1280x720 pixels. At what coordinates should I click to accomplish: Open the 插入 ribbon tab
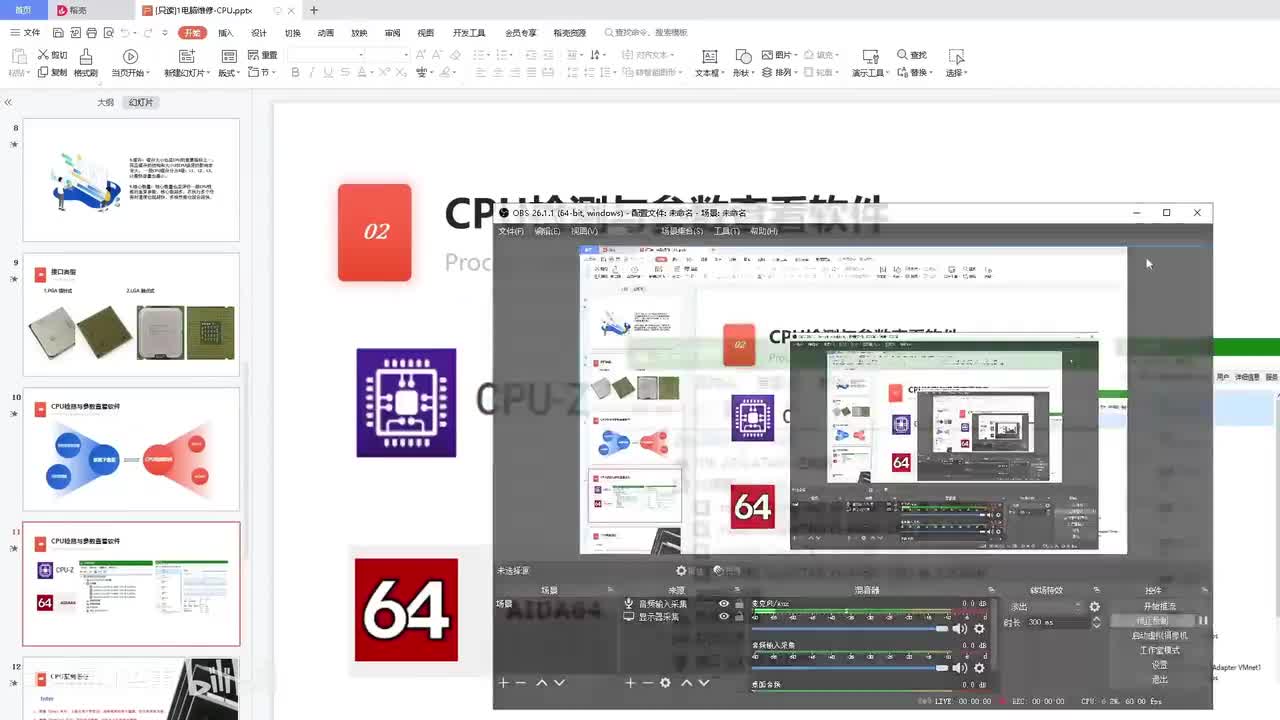point(226,33)
